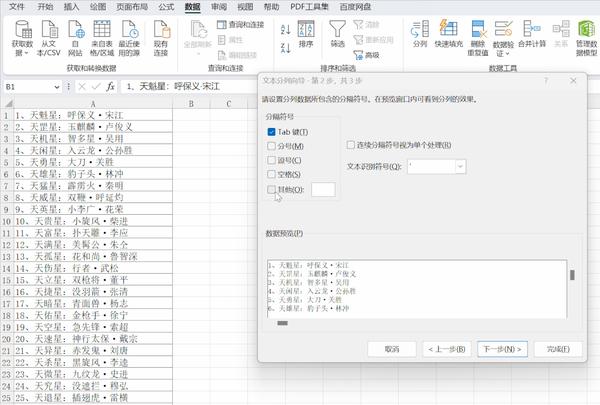
Task: Open the 获取数据 (Get Data) icon
Action: click(23, 29)
